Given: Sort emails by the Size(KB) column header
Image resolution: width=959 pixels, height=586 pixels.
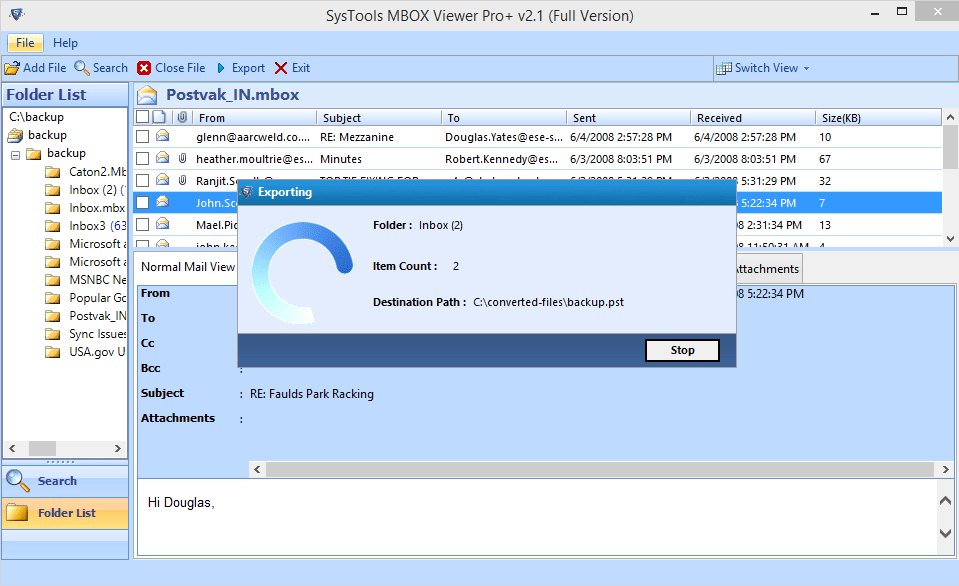Looking at the screenshot, I should 878,117.
